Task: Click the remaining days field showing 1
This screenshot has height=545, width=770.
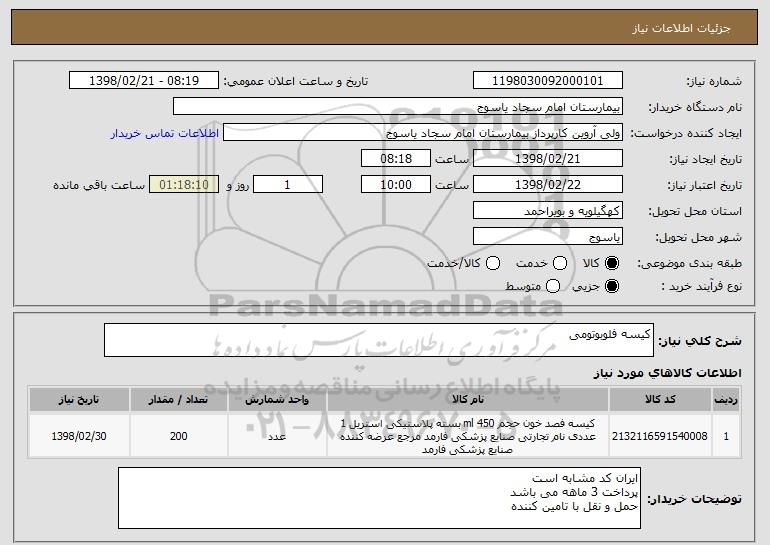Action: click(x=288, y=185)
